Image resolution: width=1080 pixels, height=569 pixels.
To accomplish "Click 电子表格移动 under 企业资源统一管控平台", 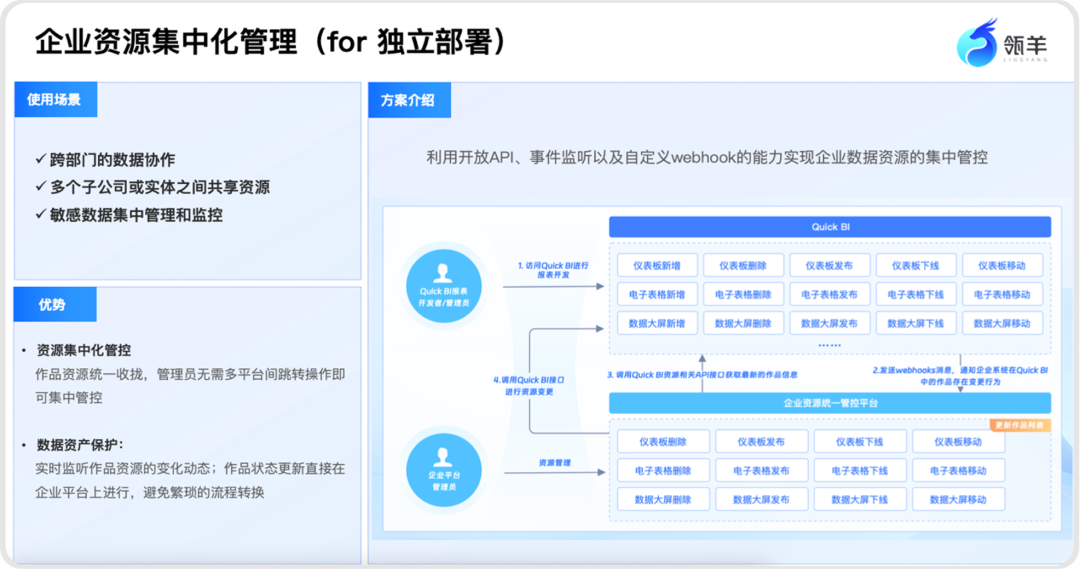I will point(958,471).
